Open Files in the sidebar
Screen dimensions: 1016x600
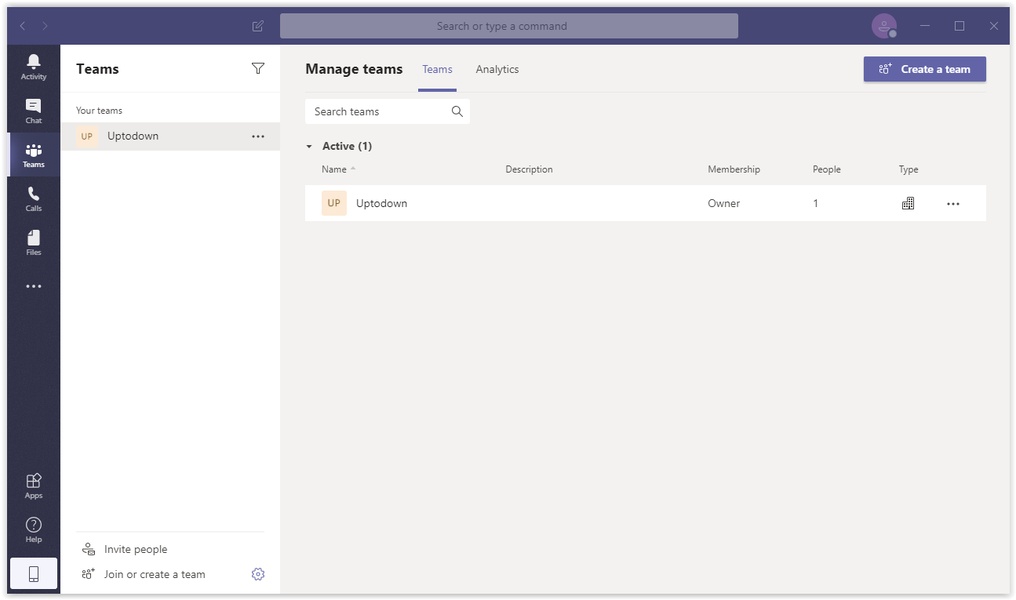coord(33,242)
